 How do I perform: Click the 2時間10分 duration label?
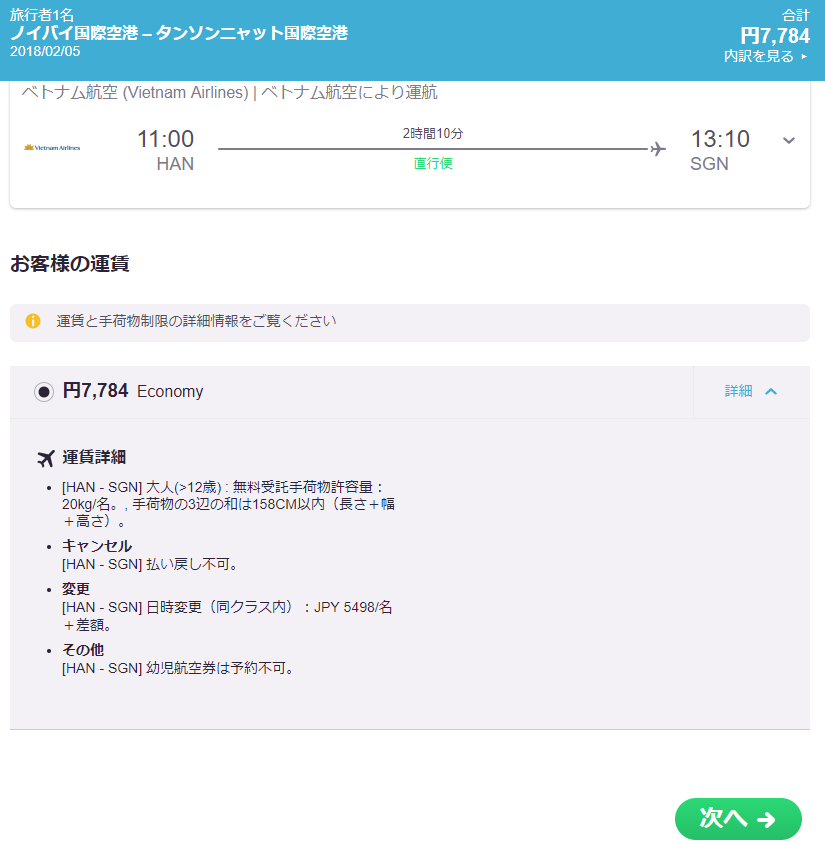click(433, 133)
